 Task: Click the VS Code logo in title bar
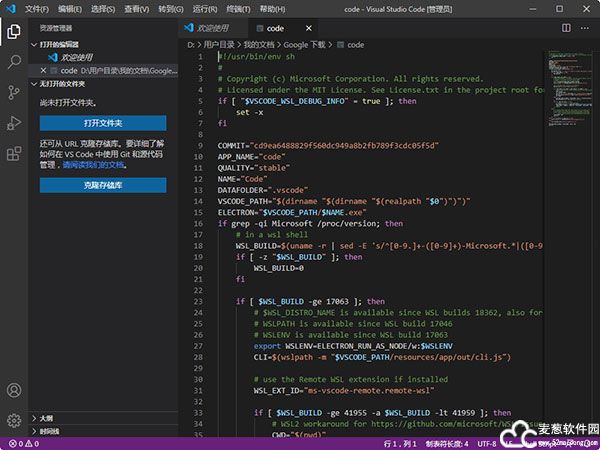[x=11, y=8]
